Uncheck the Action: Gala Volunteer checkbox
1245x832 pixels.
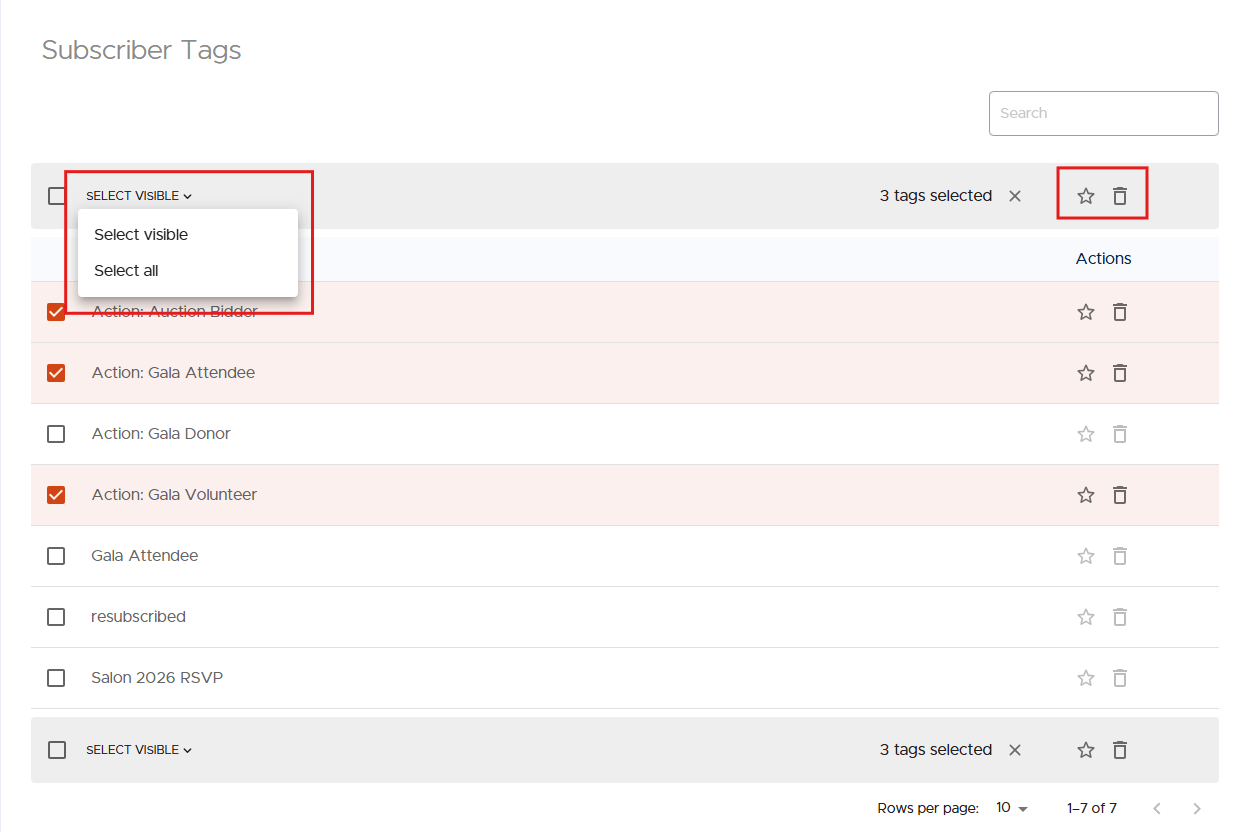coord(56,495)
